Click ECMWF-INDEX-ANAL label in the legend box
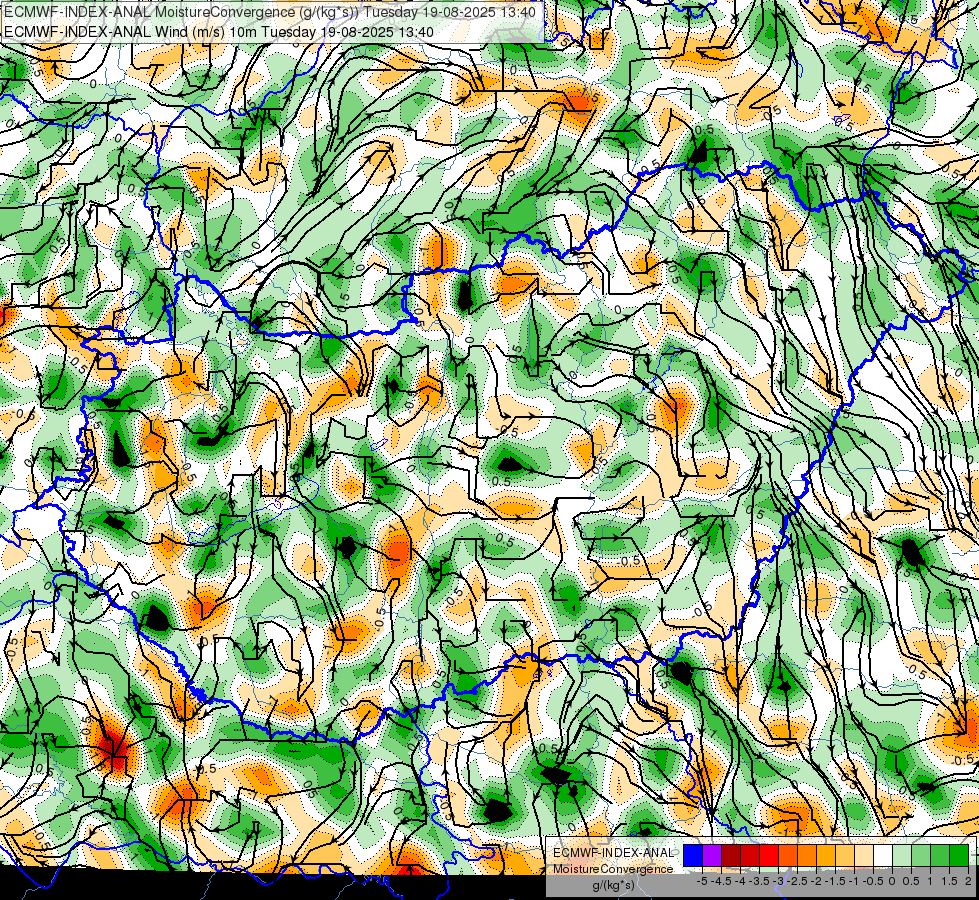979x900 pixels. click(613, 853)
